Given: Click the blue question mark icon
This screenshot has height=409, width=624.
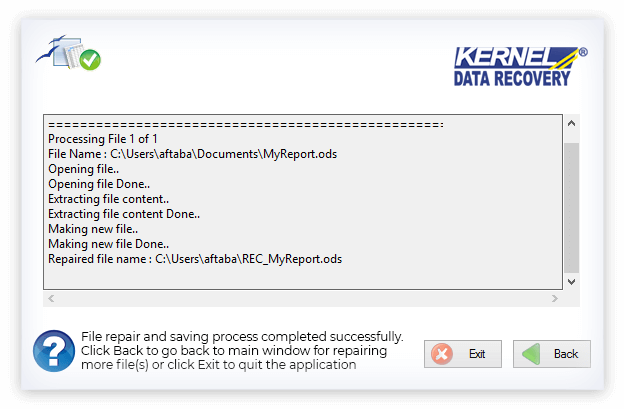Looking at the screenshot, I should (x=54, y=350).
